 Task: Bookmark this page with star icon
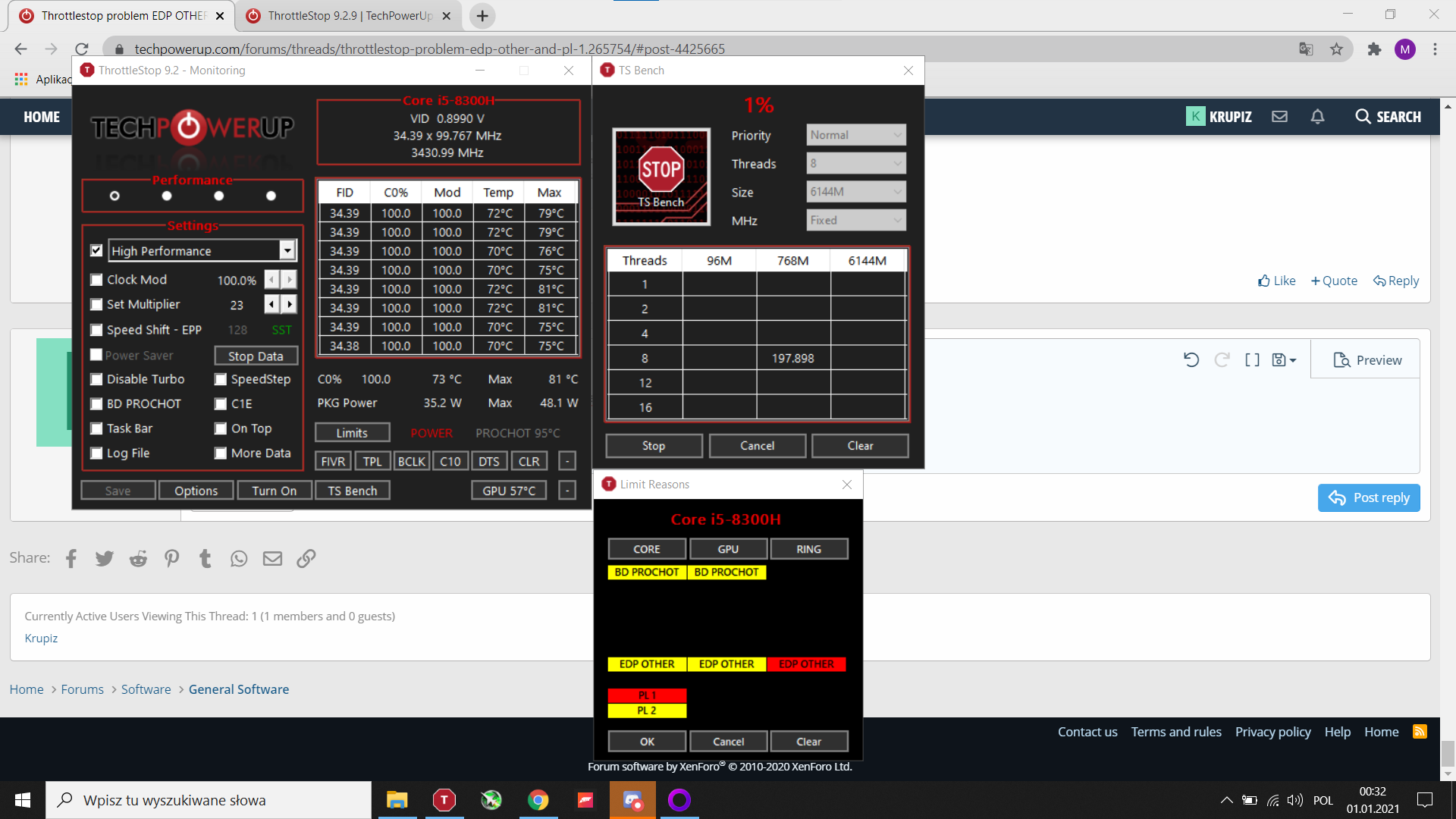(x=1336, y=49)
